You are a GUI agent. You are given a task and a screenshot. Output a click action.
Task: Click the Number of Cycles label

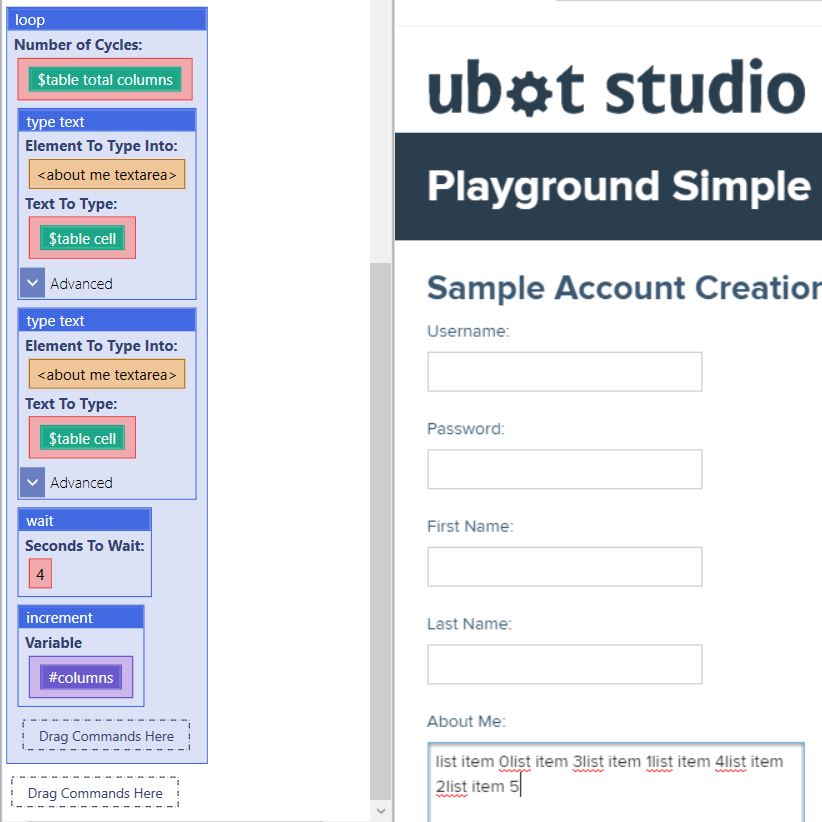pos(78,45)
